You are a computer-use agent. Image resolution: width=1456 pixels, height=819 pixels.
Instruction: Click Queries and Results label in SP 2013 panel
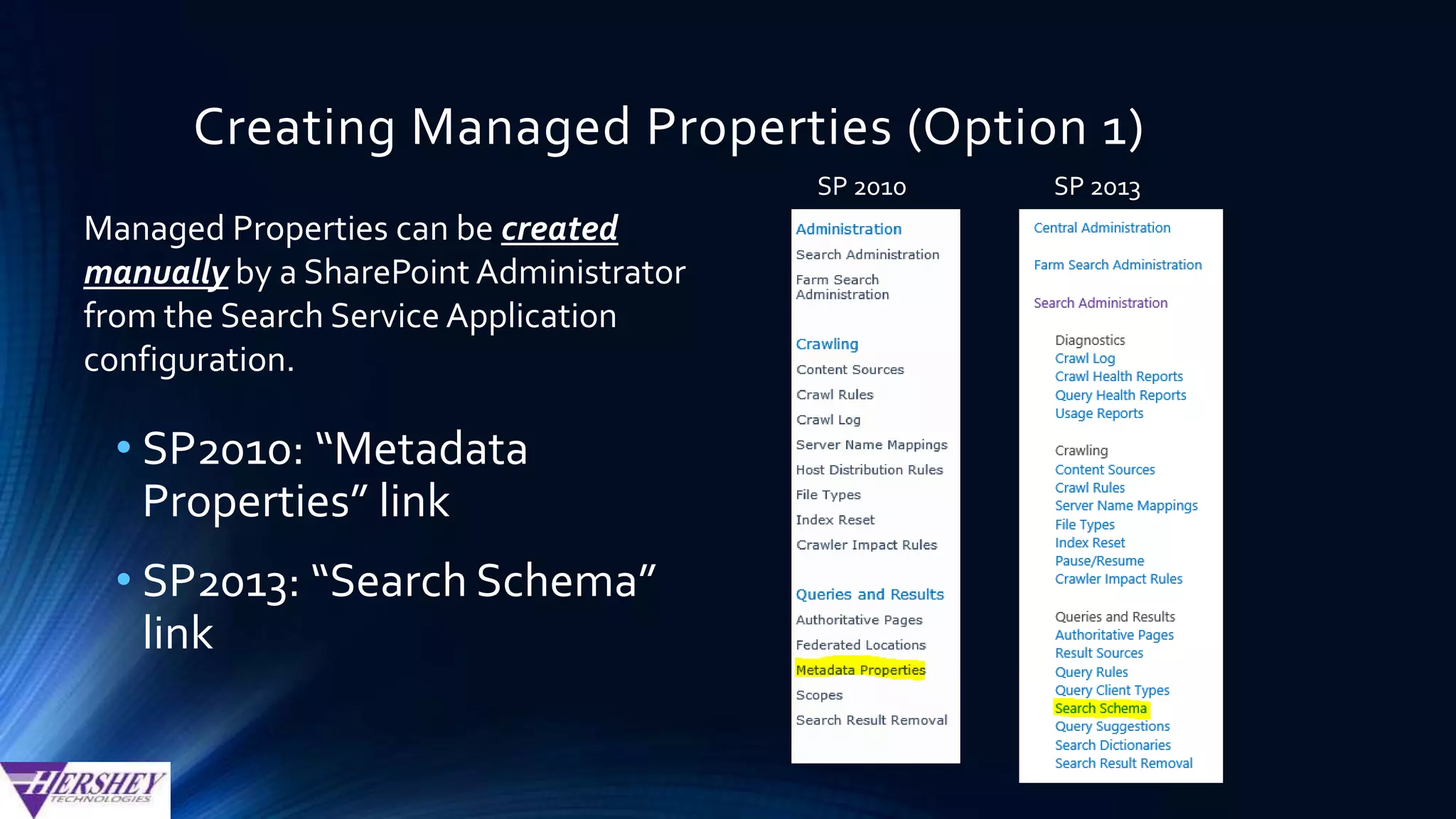1115,617
